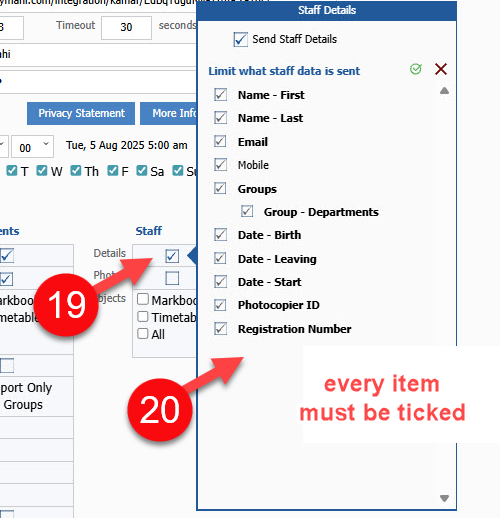The height and width of the screenshot is (518, 500).
Task: Click the More Info button
Action: 169,113
